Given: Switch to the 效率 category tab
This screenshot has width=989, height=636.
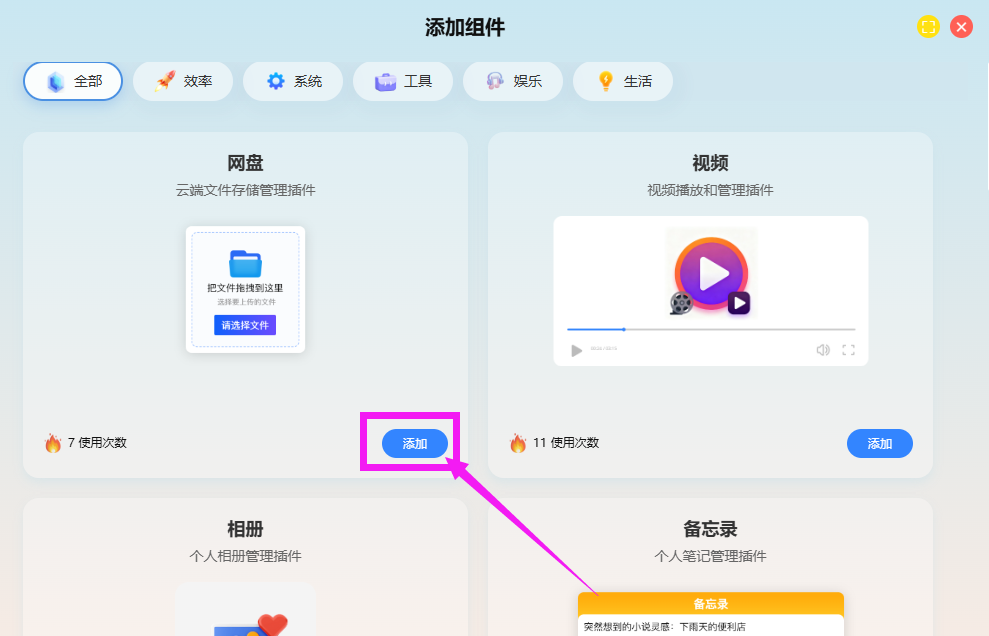Looking at the screenshot, I should coord(183,81).
